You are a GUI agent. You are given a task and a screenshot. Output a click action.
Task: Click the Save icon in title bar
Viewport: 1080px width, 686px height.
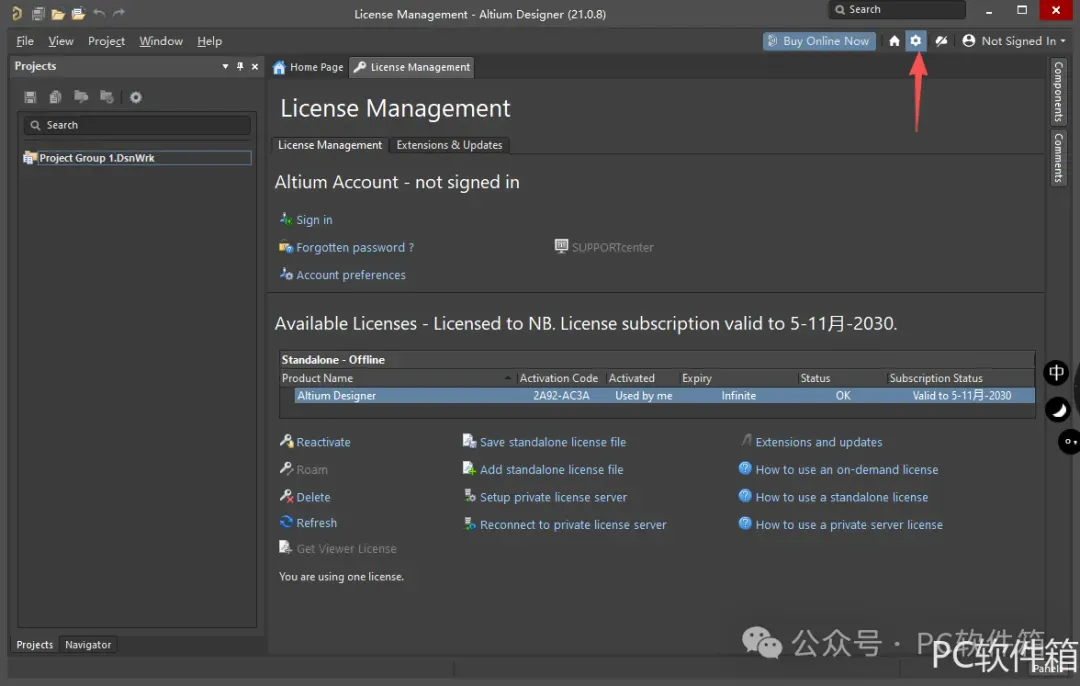coord(38,13)
